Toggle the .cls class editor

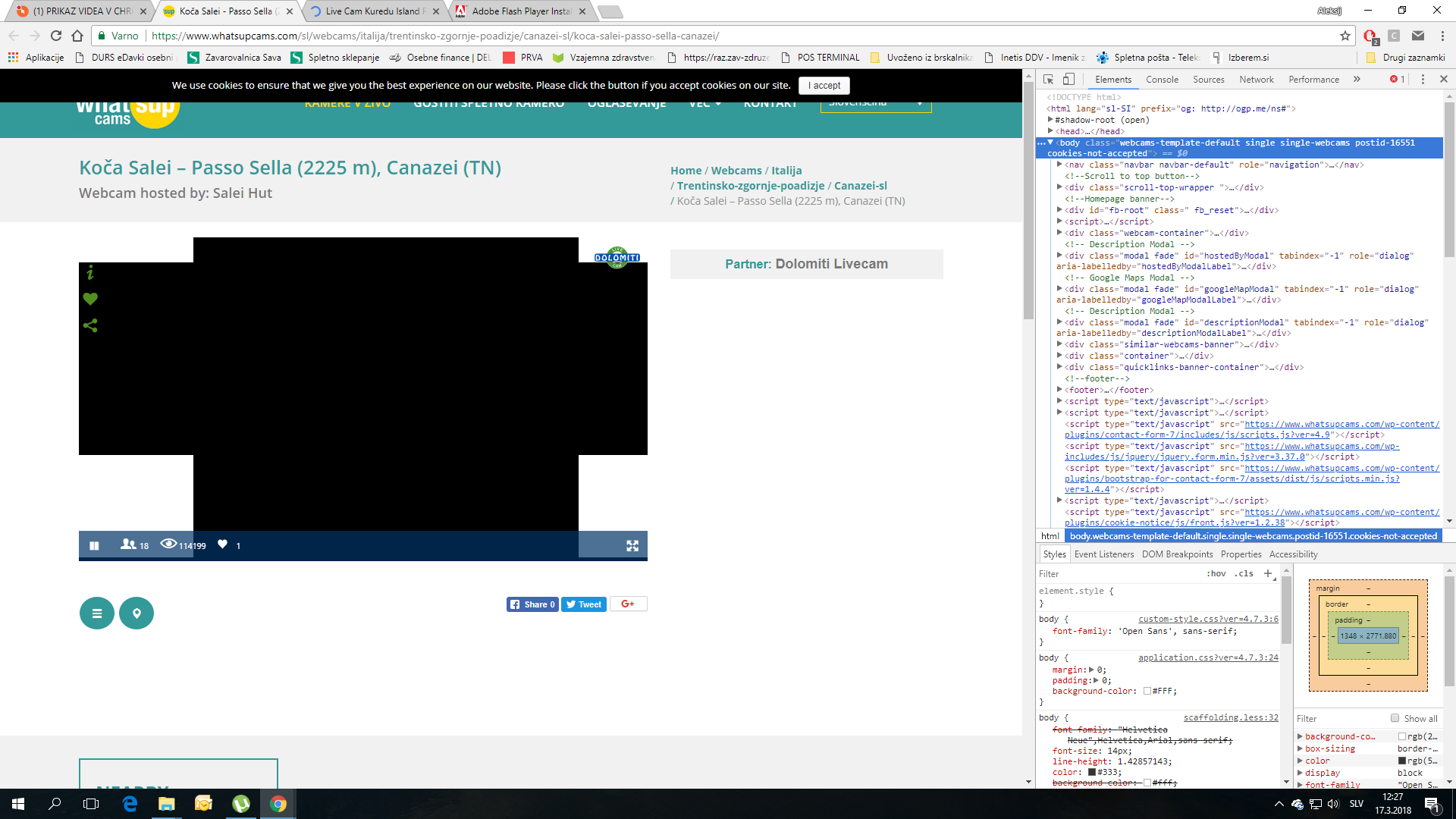(x=1244, y=574)
